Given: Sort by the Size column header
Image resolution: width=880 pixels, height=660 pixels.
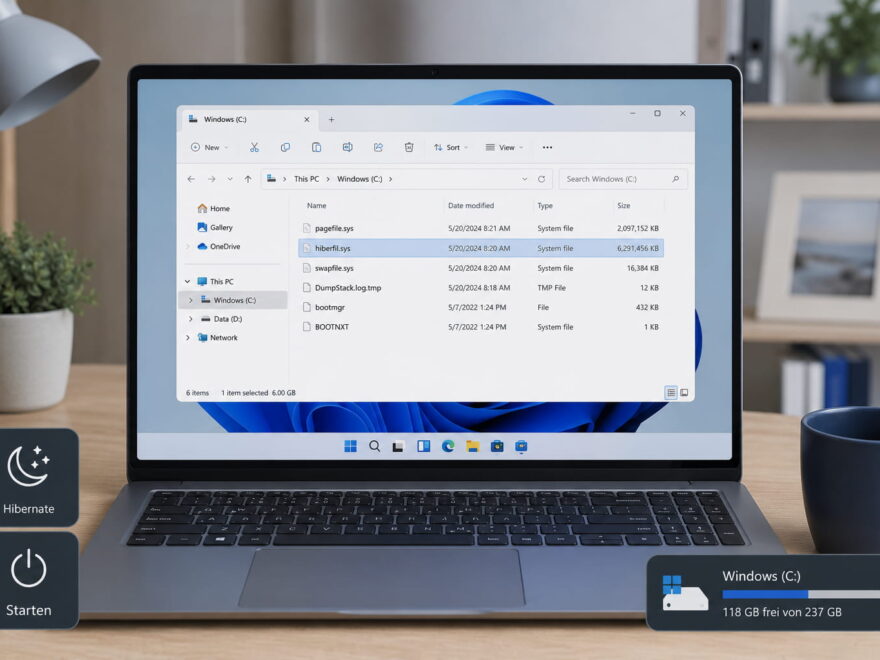Looking at the screenshot, I should coord(624,205).
